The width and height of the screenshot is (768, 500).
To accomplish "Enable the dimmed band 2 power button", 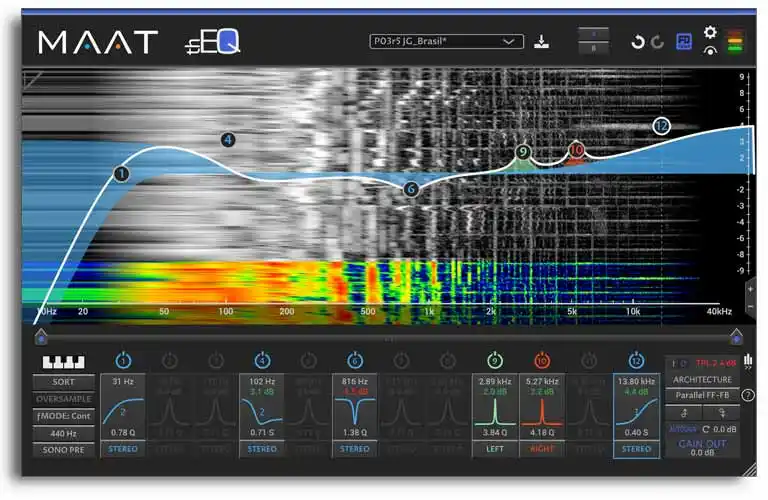I will [169, 360].
